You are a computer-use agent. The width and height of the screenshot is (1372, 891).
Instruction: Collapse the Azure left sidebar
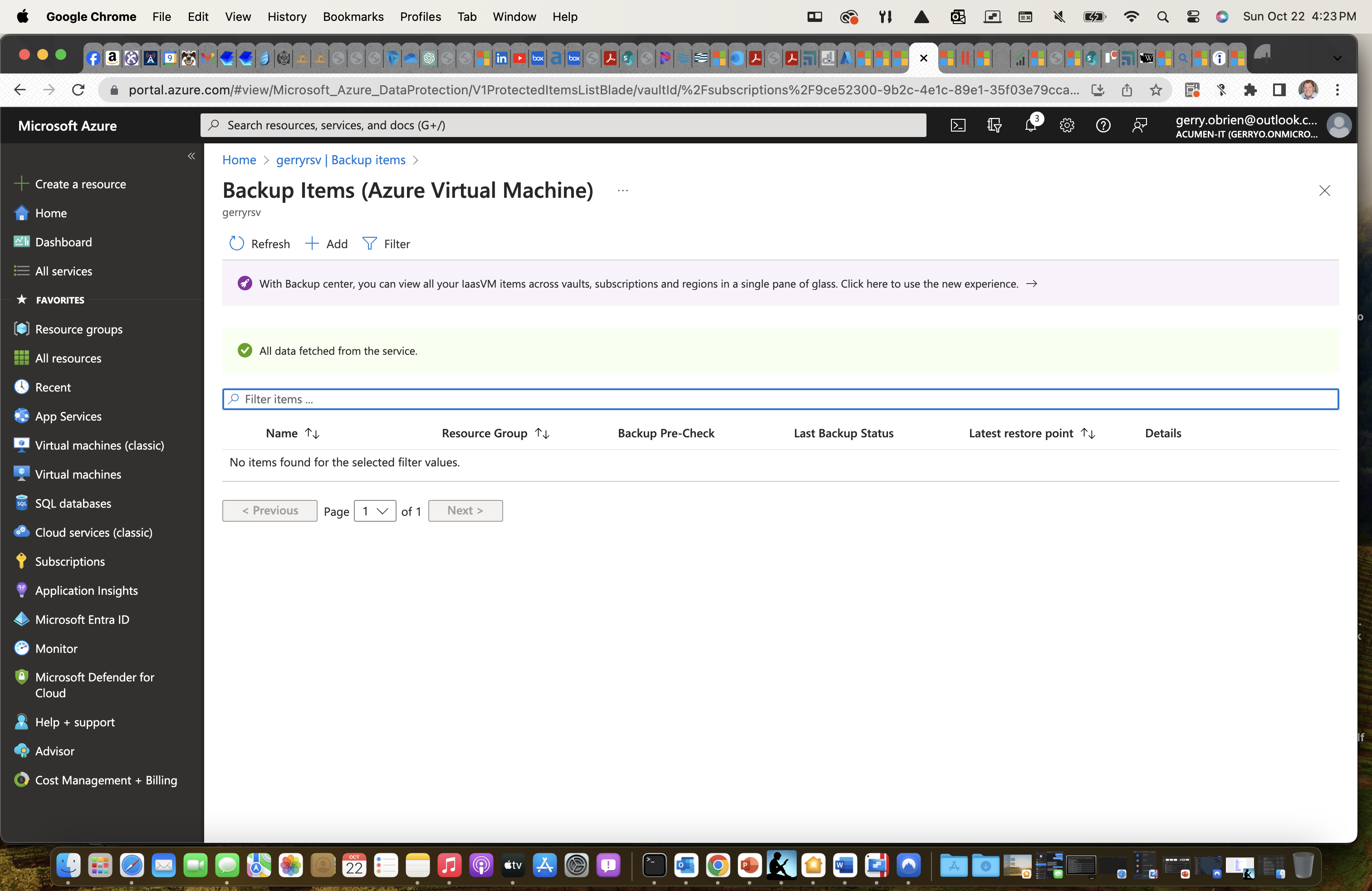point(191,156)
